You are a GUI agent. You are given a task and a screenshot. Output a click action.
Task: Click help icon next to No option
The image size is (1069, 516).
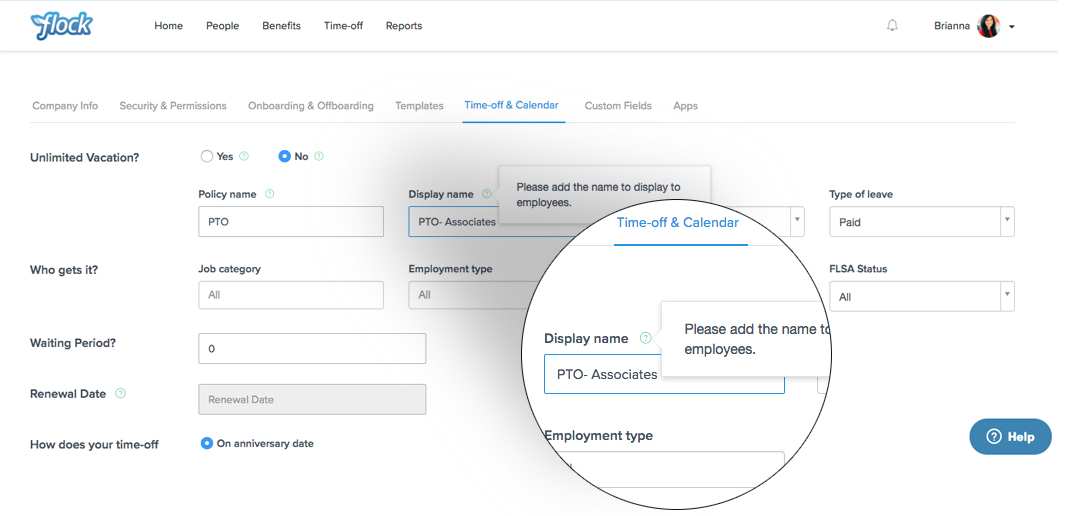point(319,156)
